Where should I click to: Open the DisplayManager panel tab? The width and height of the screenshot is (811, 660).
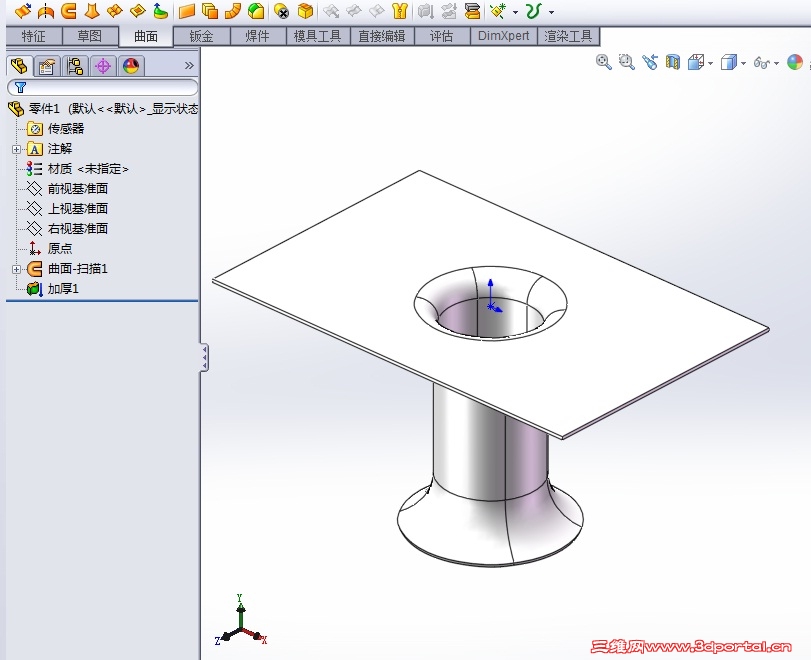[131, 66]
